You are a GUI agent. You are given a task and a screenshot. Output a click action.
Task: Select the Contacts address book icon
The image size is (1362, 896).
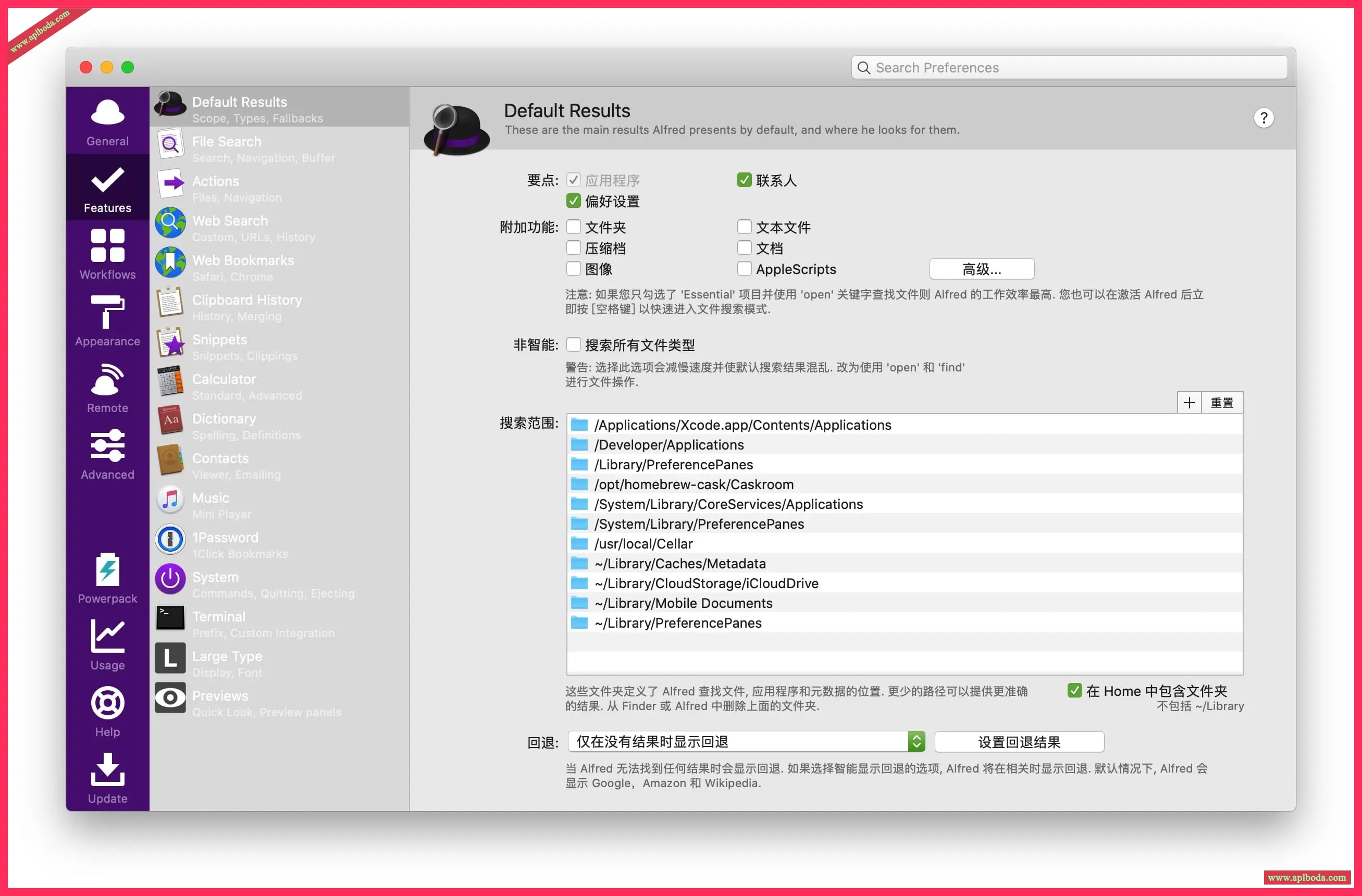point(170,460)
